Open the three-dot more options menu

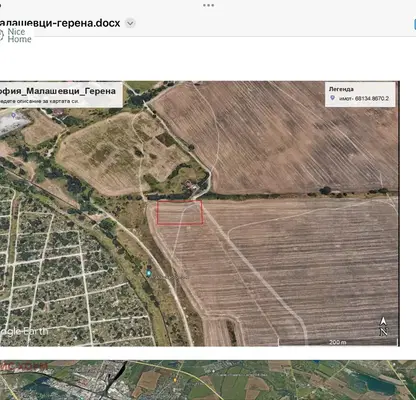point(208,5)
